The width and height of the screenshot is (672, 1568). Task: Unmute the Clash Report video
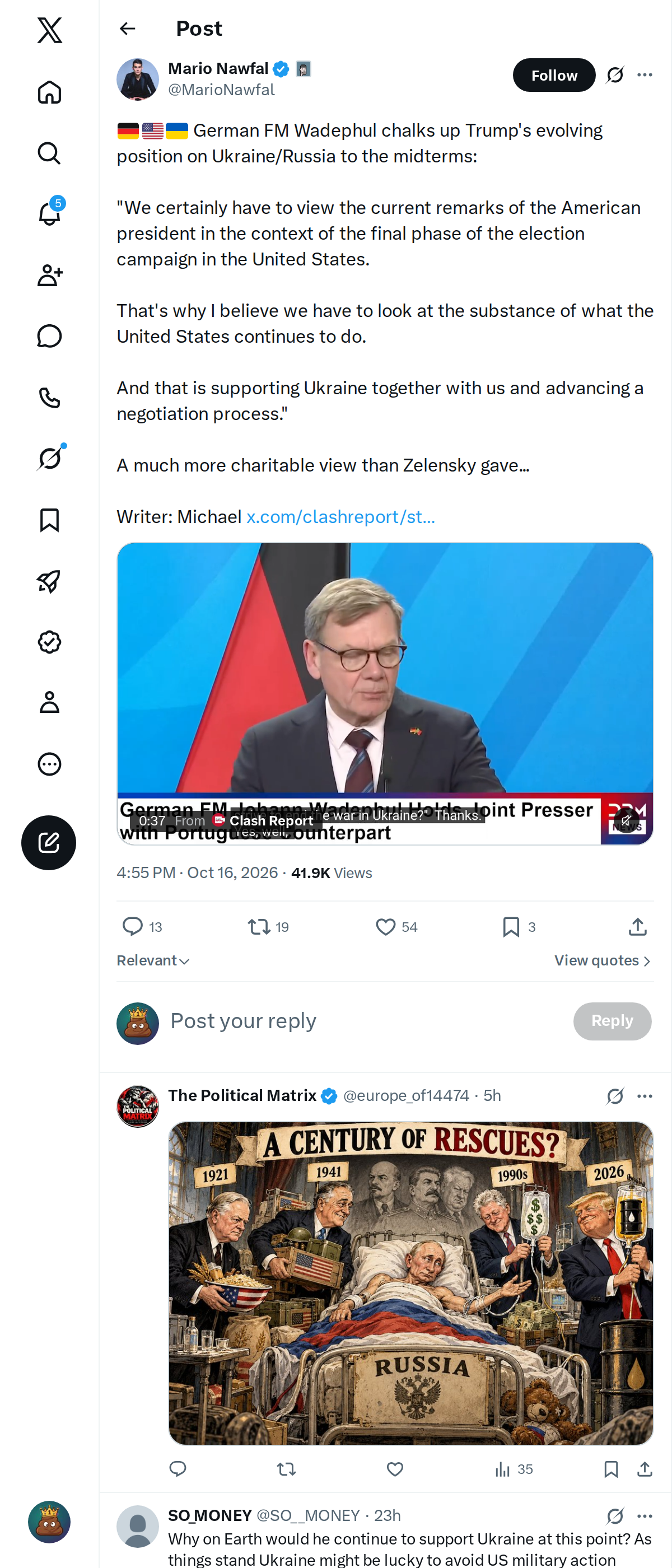(626, 820)
